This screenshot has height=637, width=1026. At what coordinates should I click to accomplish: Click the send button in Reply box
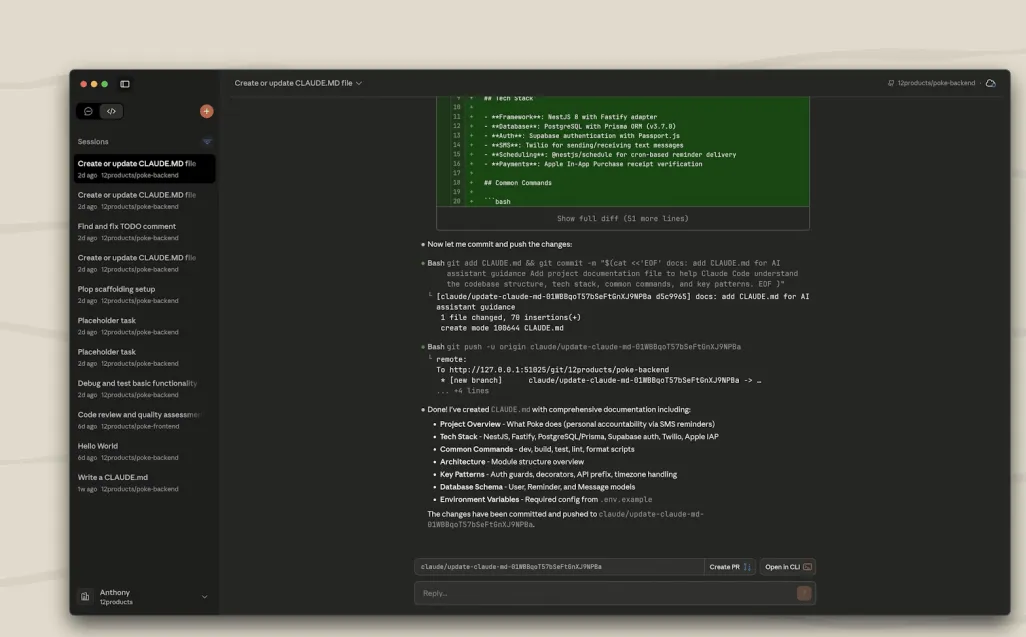pos(804,593)
